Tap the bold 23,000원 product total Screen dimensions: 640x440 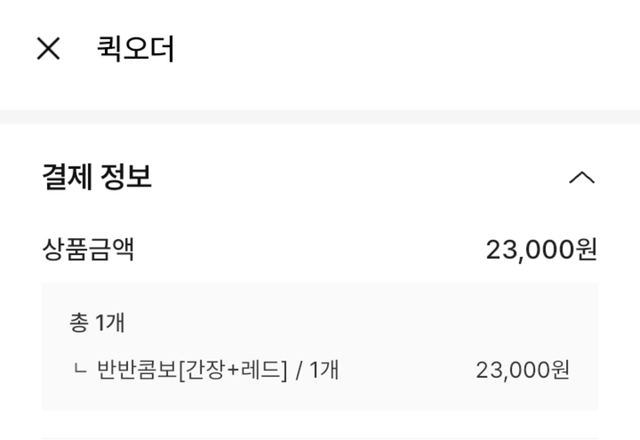[541, 249]
